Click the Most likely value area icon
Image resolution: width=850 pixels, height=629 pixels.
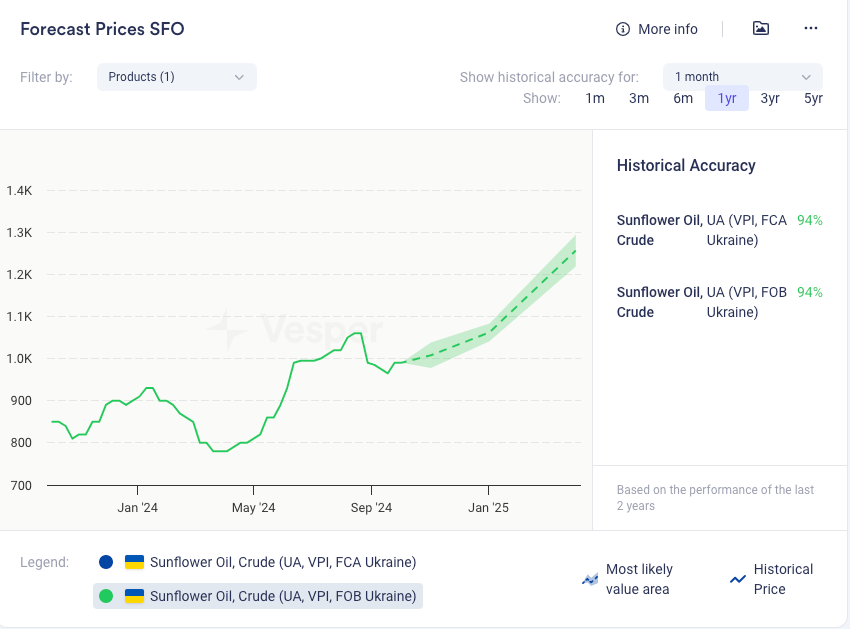tap(590, 579)
